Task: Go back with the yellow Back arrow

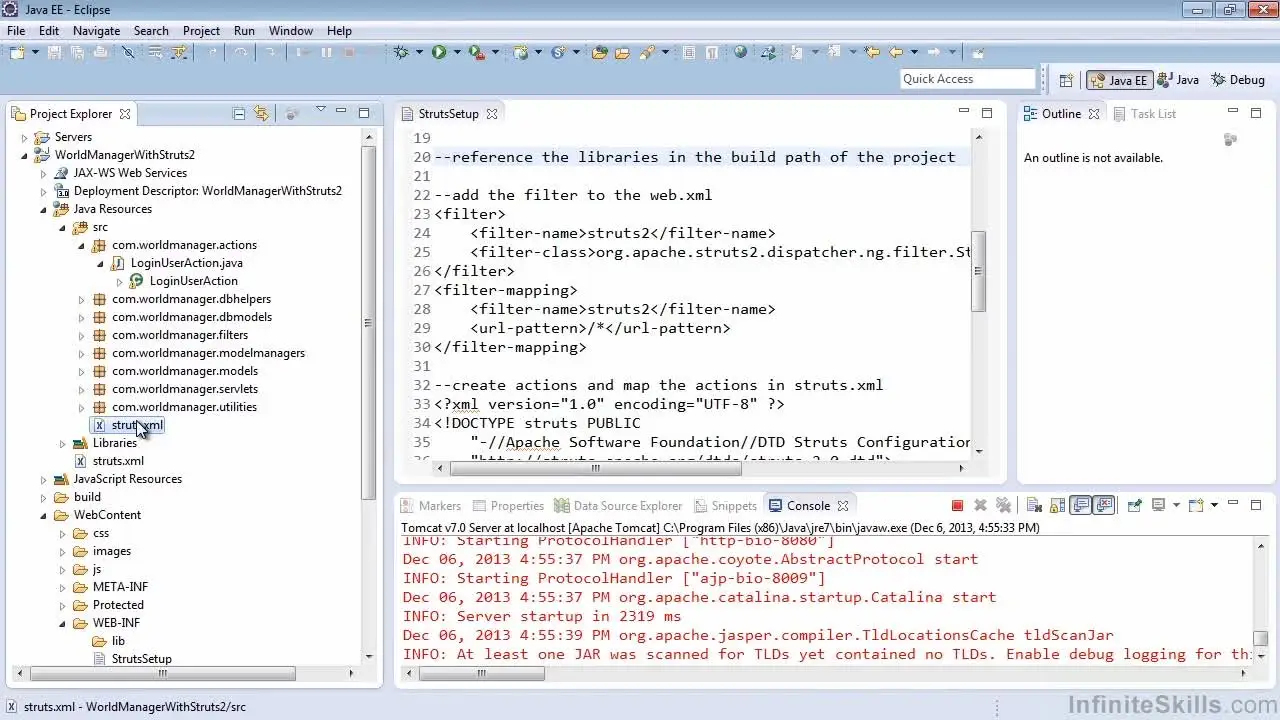Action: [896, 52]
